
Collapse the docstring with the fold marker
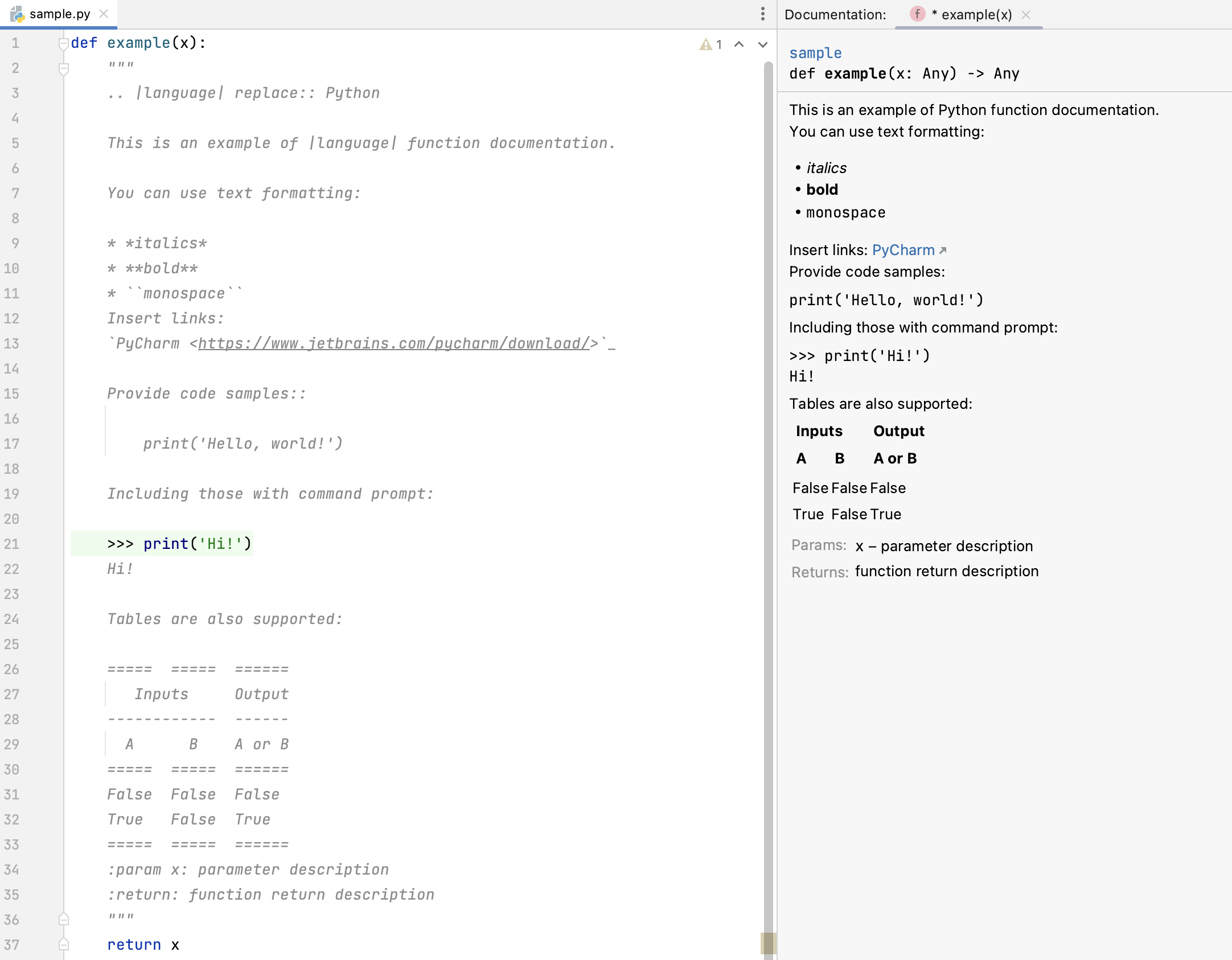[64, 68]
